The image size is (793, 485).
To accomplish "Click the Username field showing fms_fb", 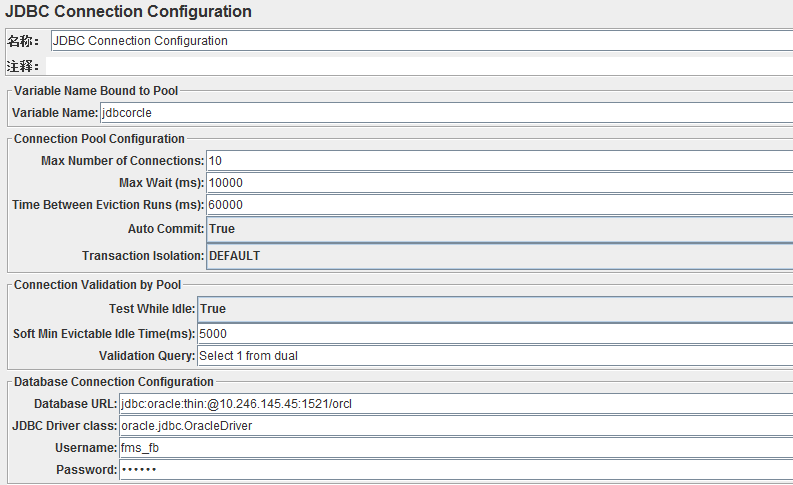I will coord(456,448).
